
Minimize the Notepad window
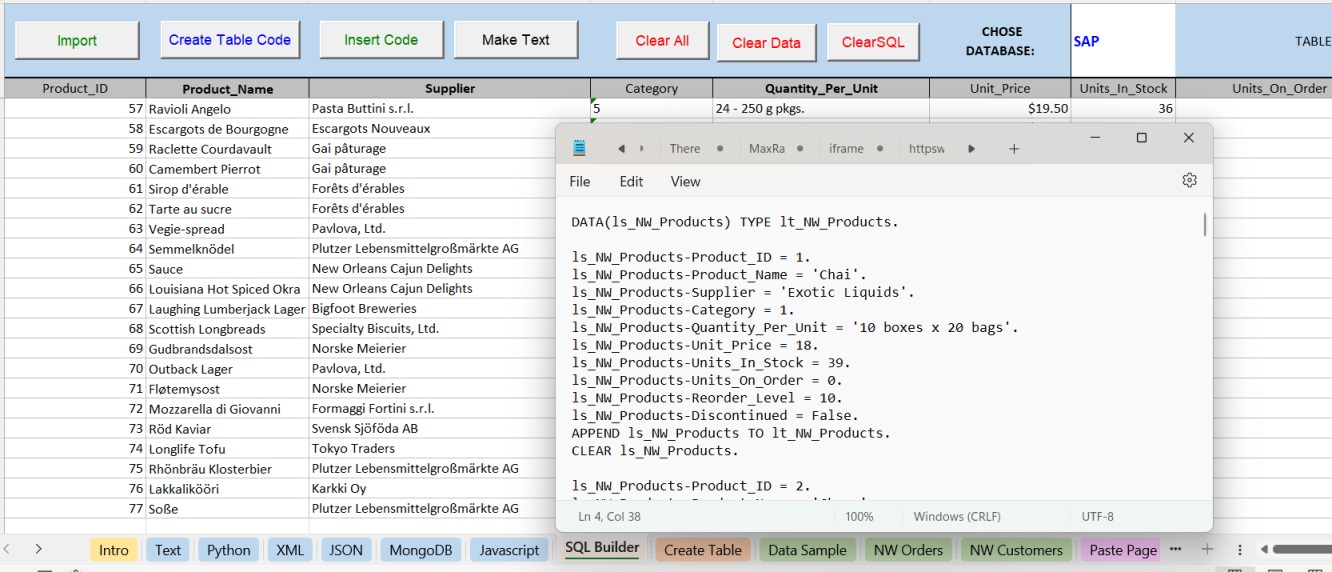pos(1095,138)
